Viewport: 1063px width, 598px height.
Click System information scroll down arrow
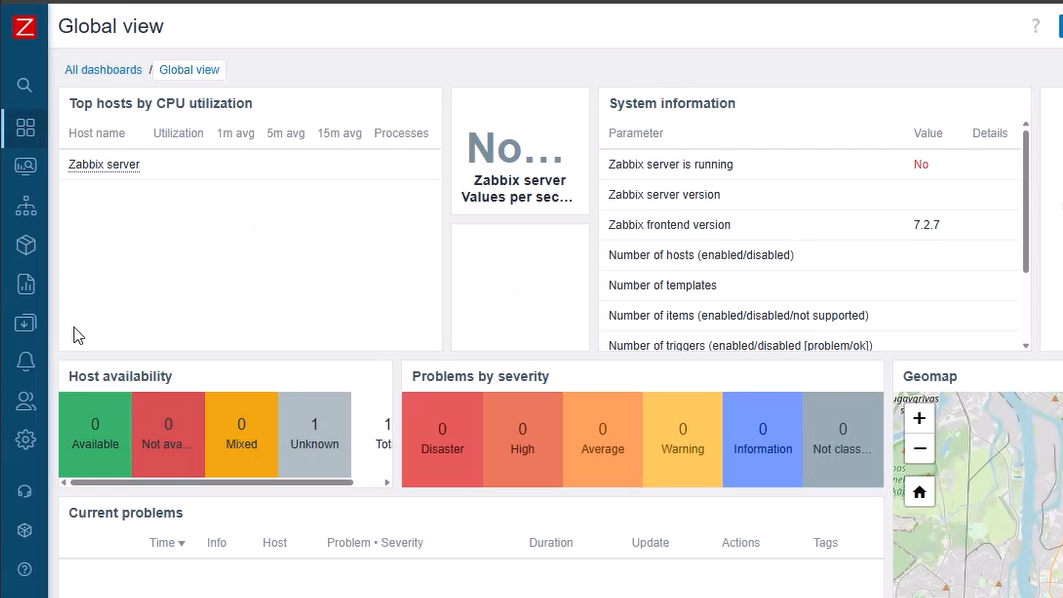click(x=1026, y=346)
